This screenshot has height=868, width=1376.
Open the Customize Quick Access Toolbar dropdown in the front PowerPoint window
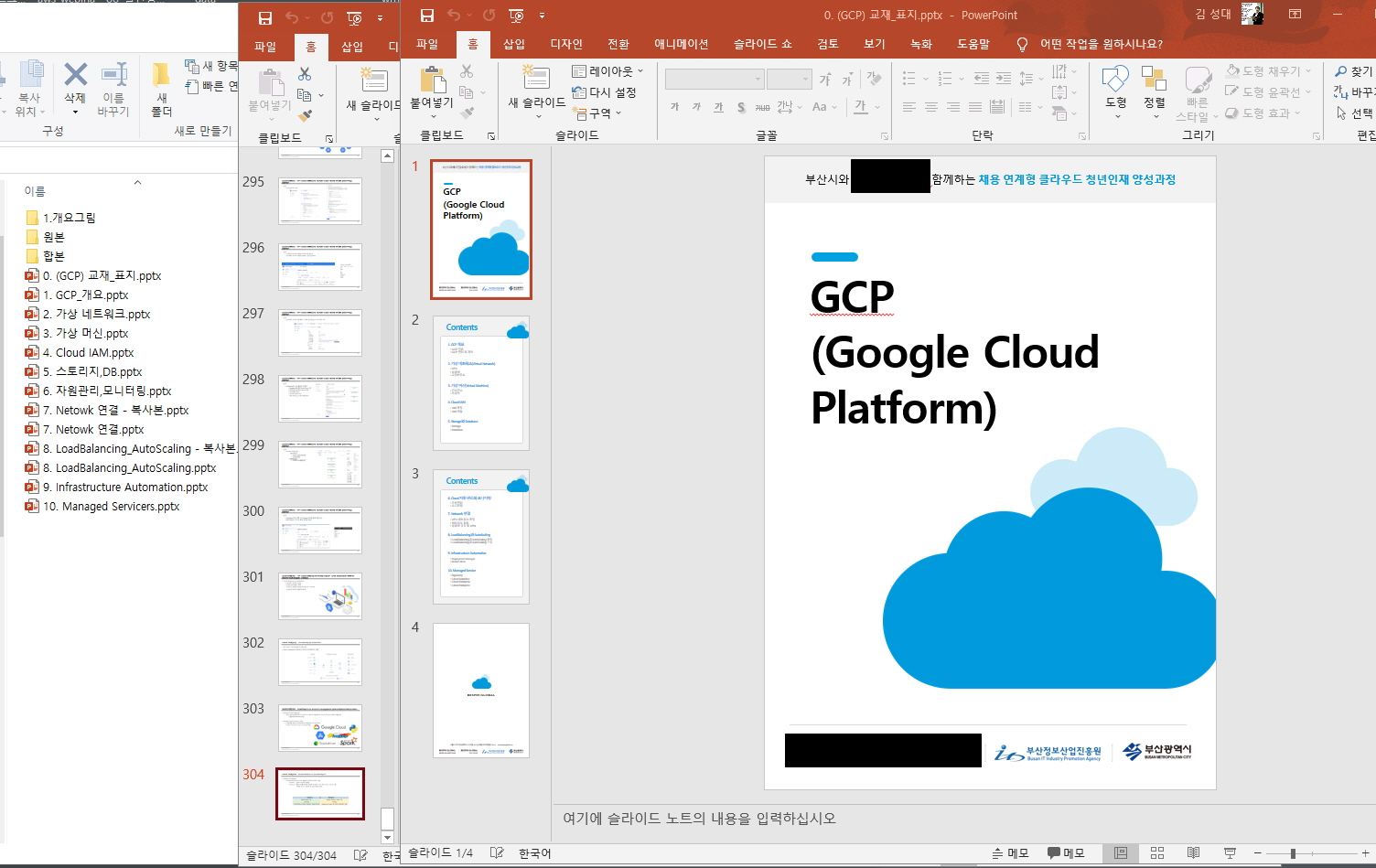[x=542, y=16]
